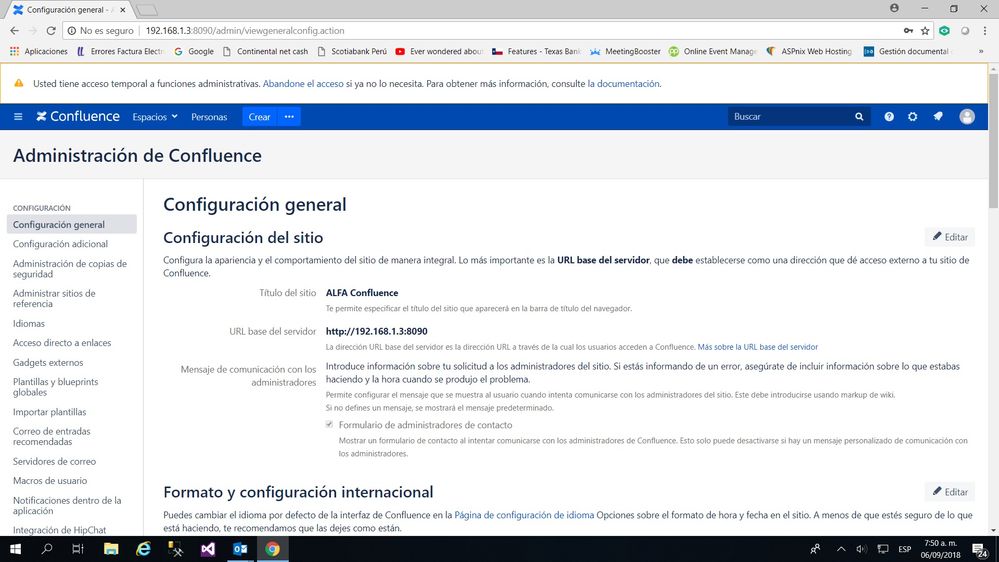The image size is (999, 562).
Task: Show more bookmarks overflow chevron
Action: (x=981, y=52)
